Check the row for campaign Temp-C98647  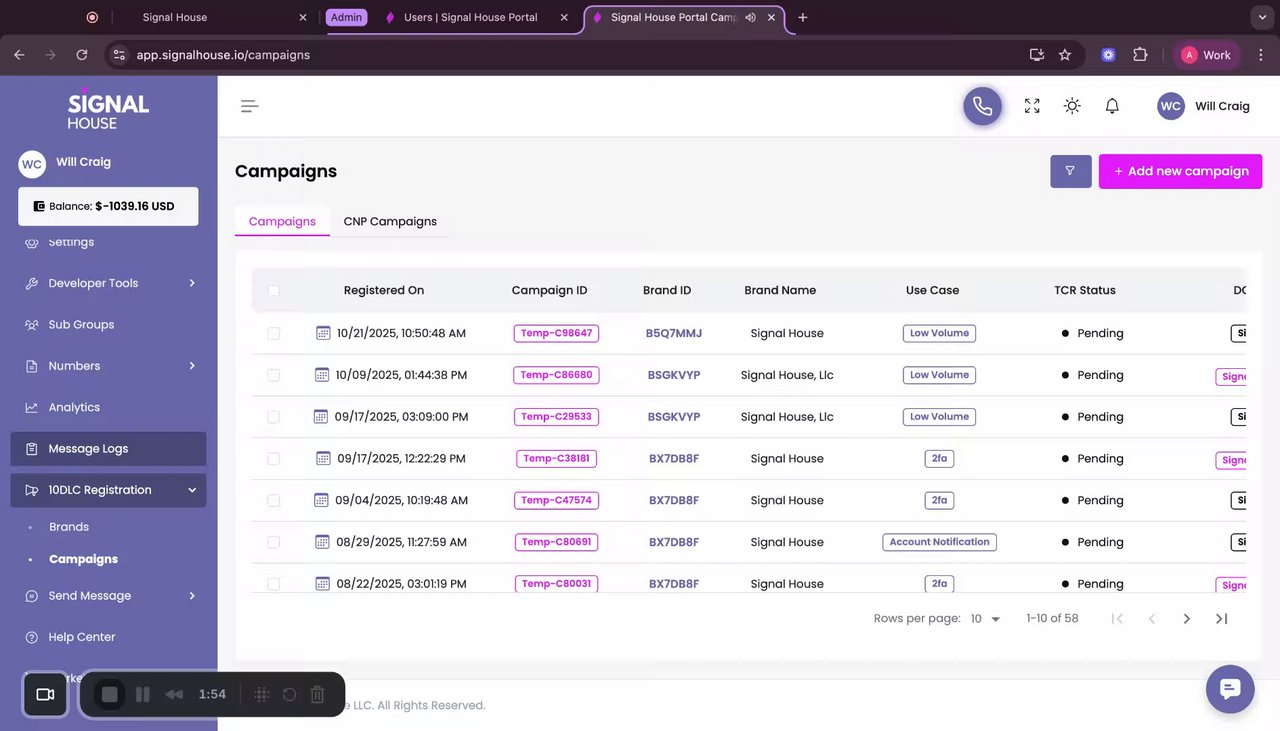(x=274, y=333)
